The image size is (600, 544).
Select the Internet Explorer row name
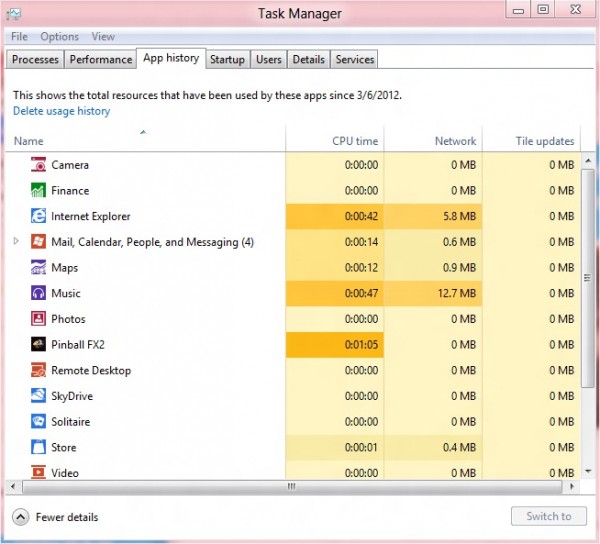[x=91, y=216]
